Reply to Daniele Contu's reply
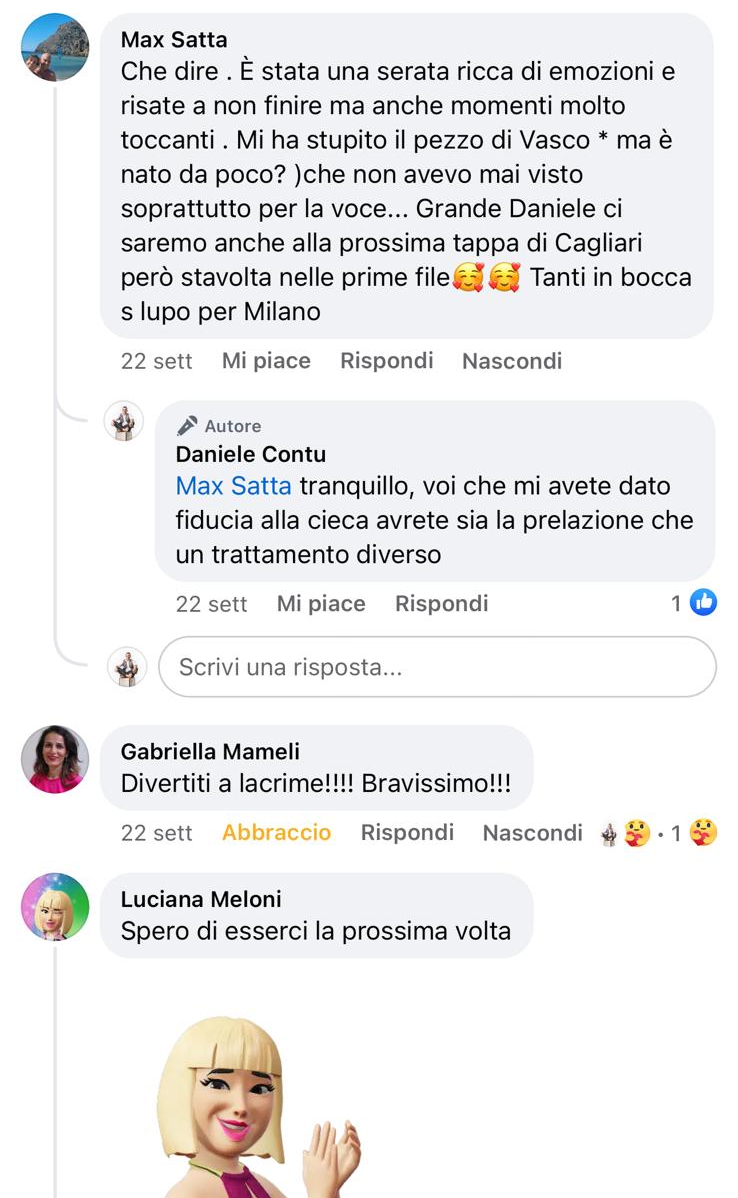Image resolution: width=738 pixels, height=1198 pixels. [442, 604]
